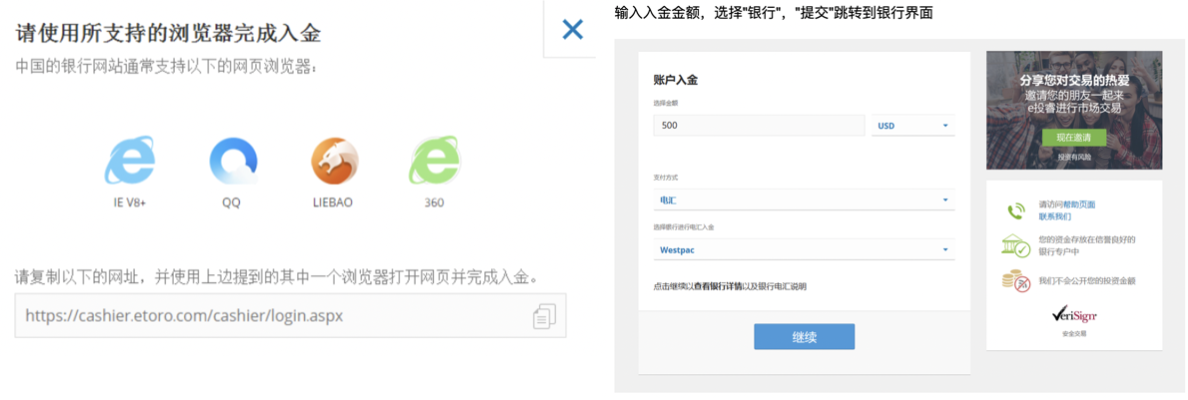Open the Westpac bank selection dropdown
Screen dimensions: 1188x400
803,249
